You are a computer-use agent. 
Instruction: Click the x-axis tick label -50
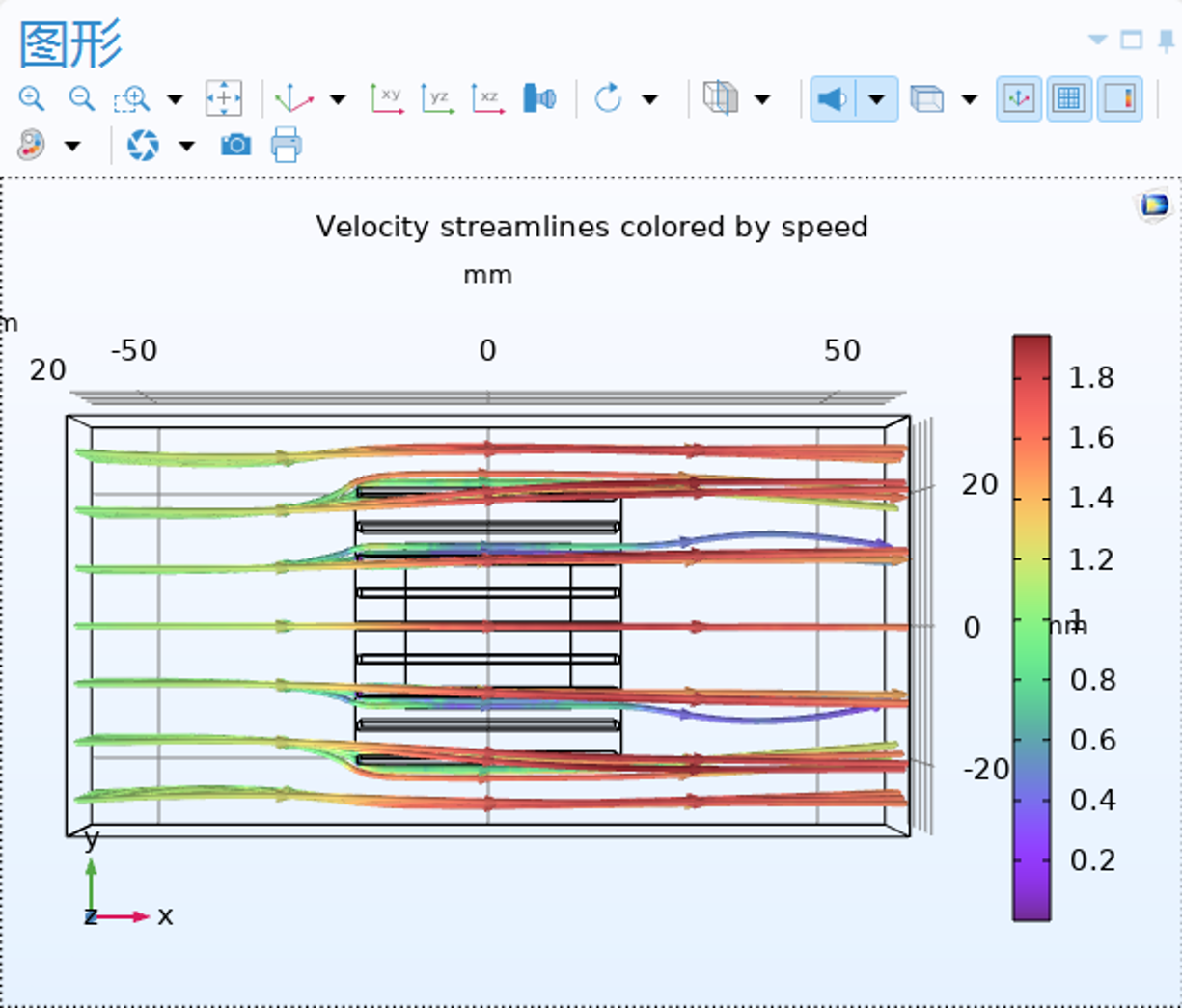coord(134,350)
